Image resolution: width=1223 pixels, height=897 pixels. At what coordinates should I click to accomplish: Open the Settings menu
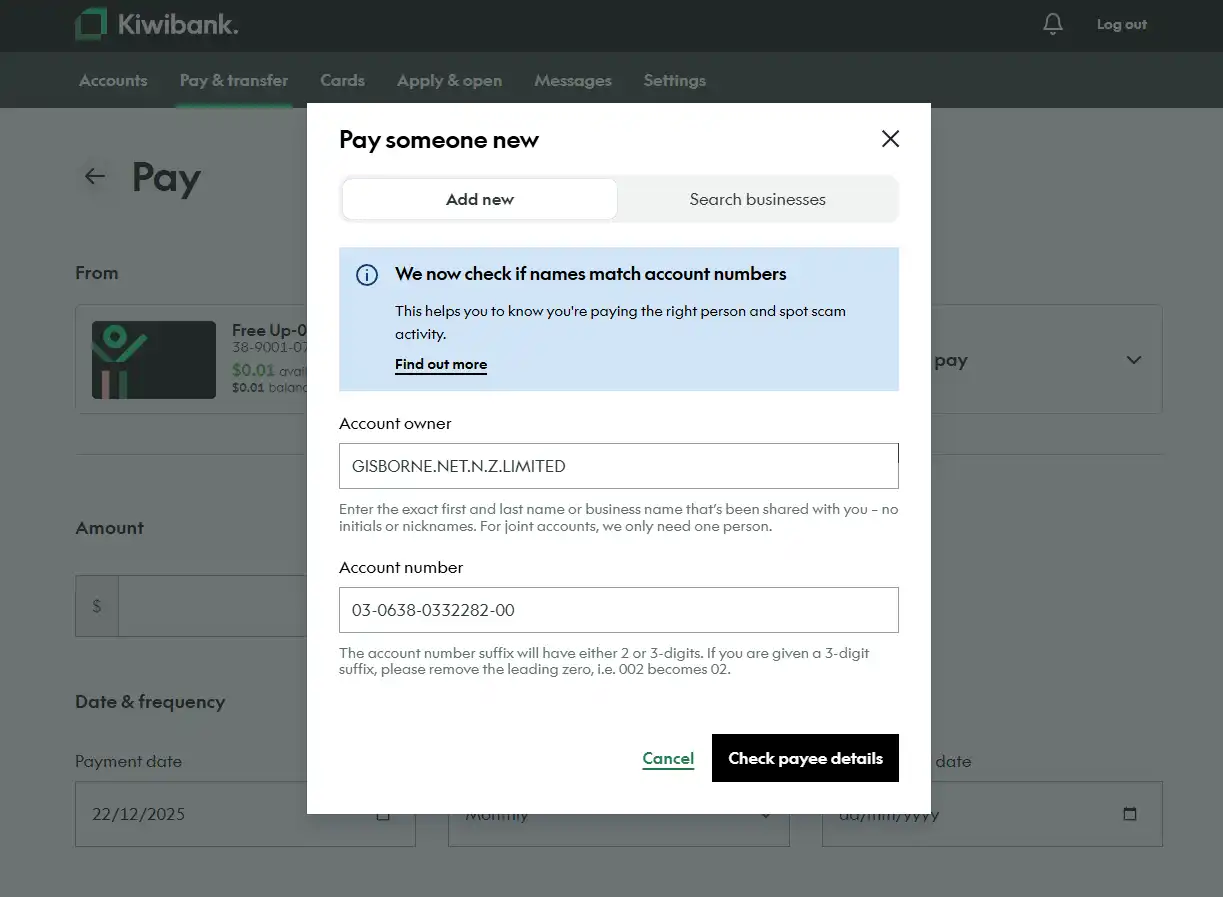click(674, 80)
